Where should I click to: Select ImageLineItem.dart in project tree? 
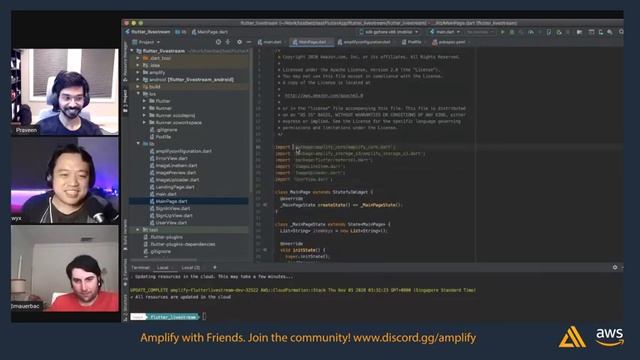pos(176,165)
